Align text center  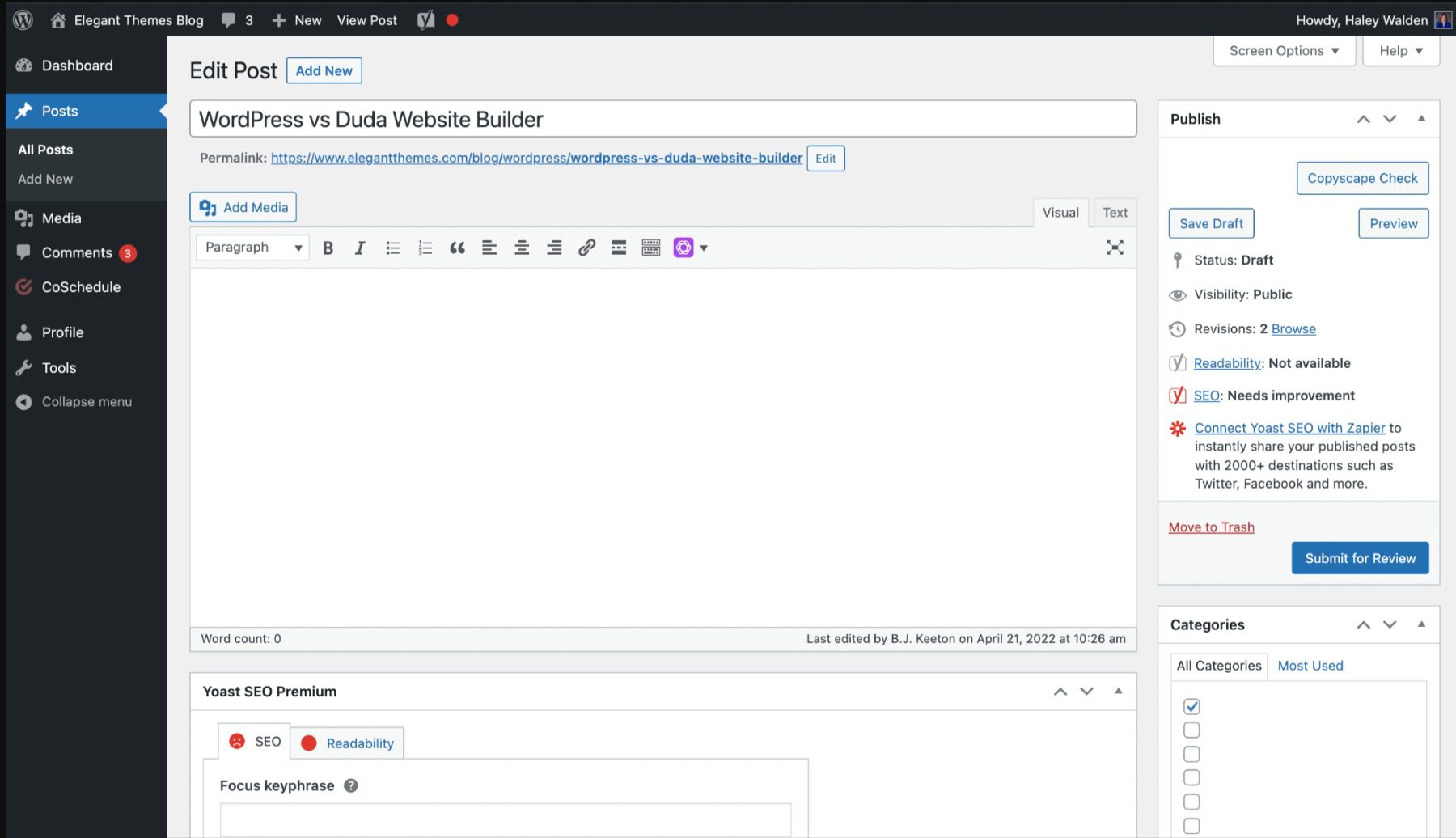point(522,248)
